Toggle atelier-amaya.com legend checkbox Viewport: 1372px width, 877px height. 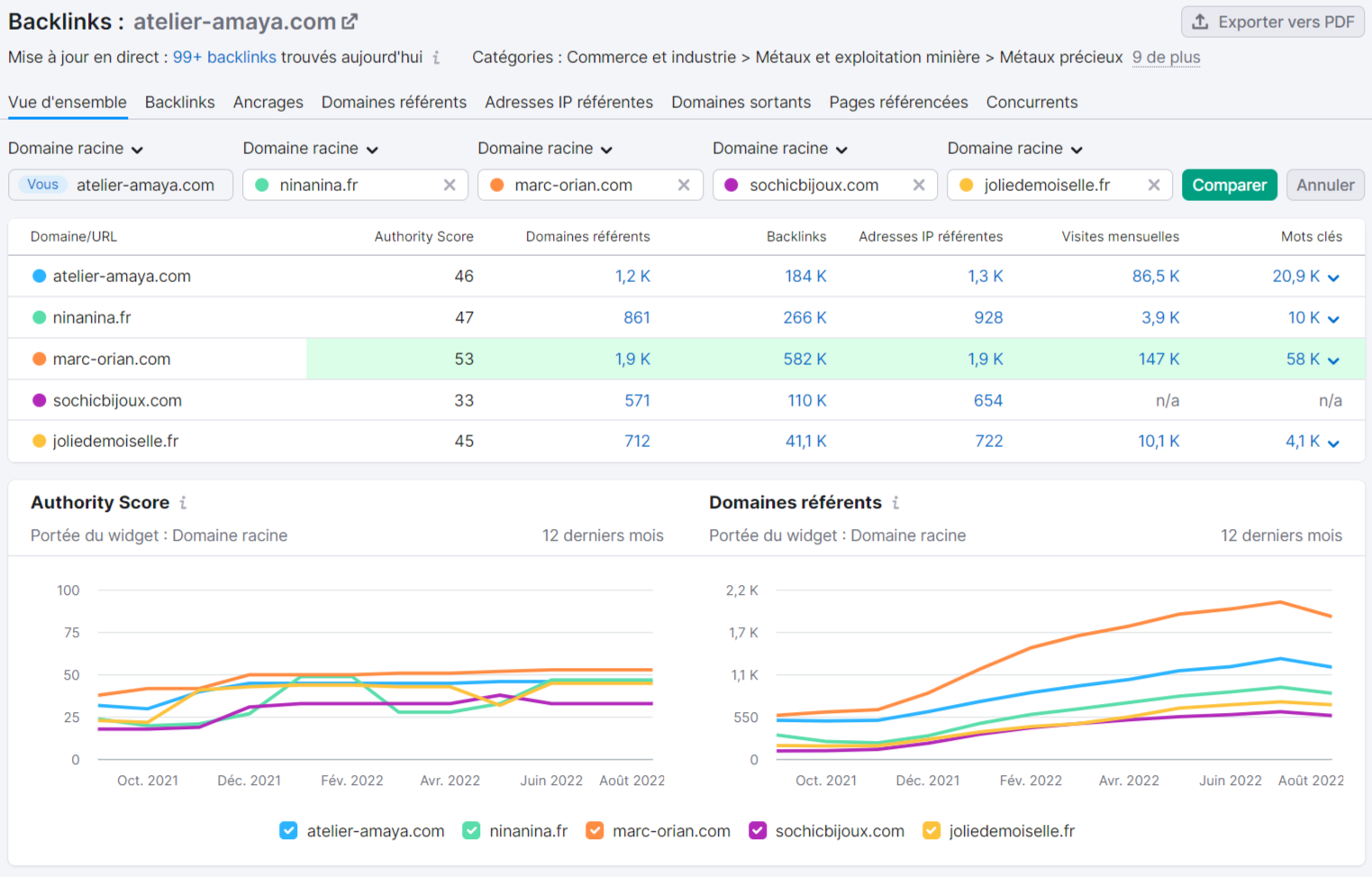pos(288,831)
